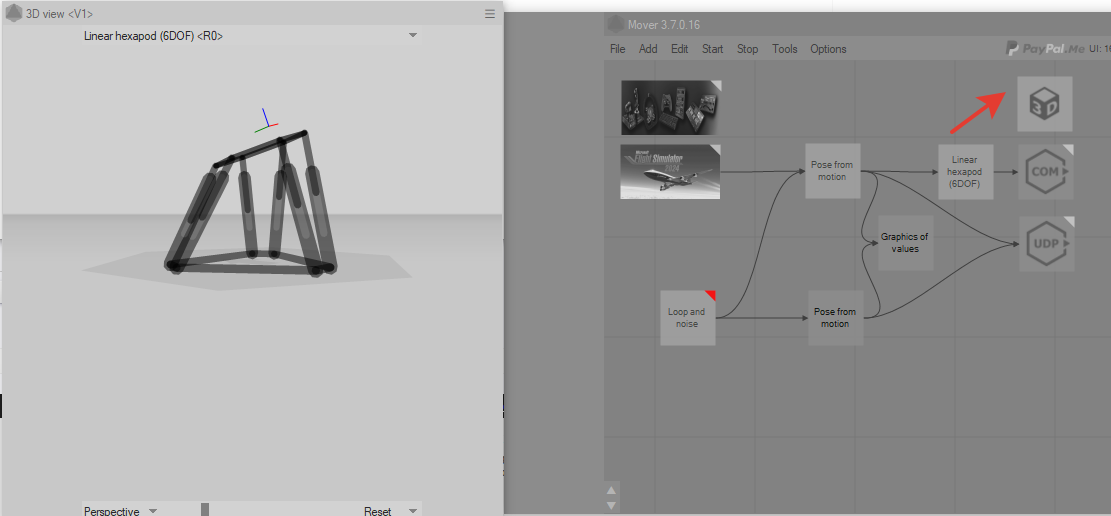
Task: Open the 3D view node icon
Action: click(x=1044, y=104)
